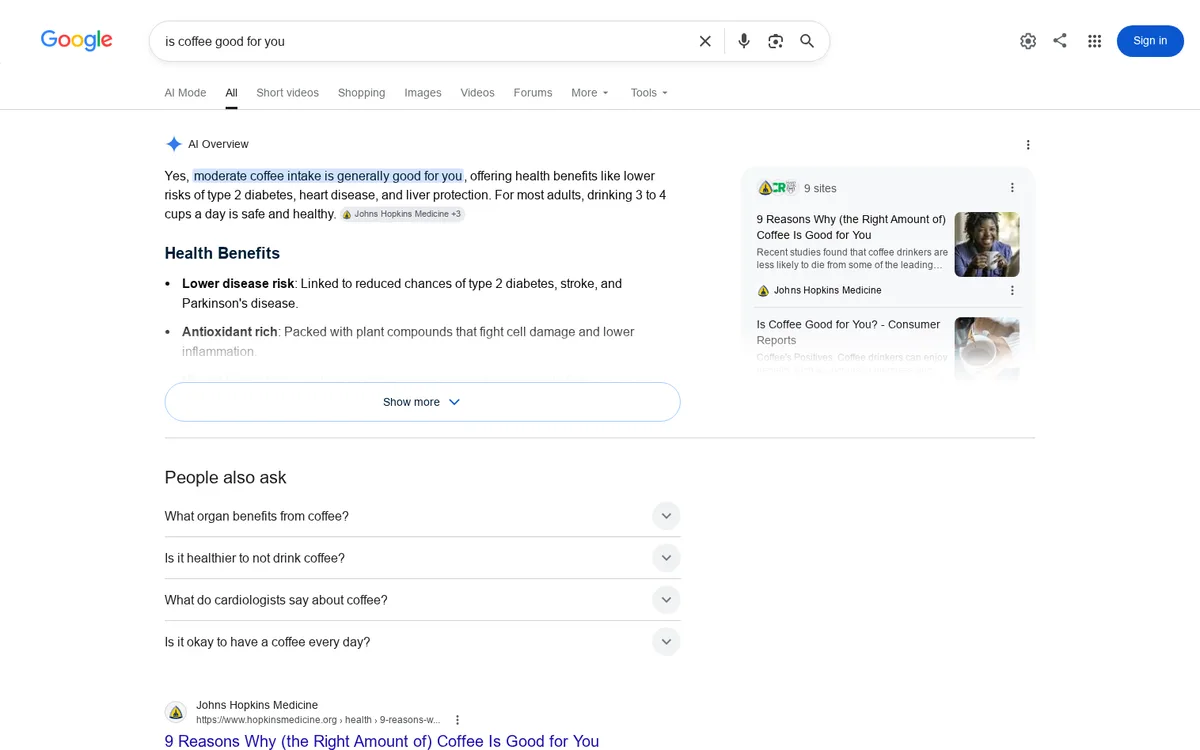Click highlighted 'moderate coffee intake' text
Viewport: 1200px width, 750px height.
point(328,176)
